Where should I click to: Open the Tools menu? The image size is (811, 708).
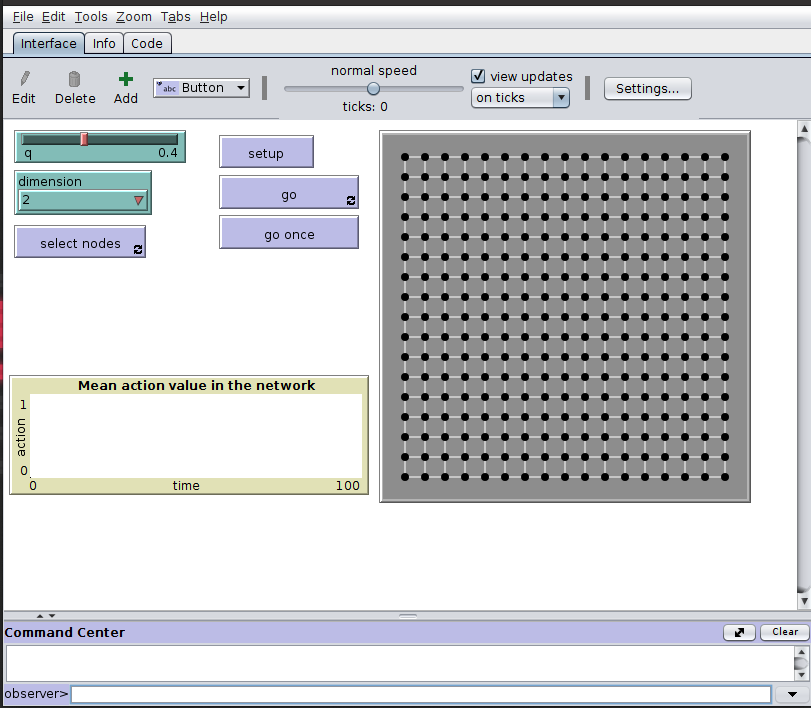tap(91, 16)
